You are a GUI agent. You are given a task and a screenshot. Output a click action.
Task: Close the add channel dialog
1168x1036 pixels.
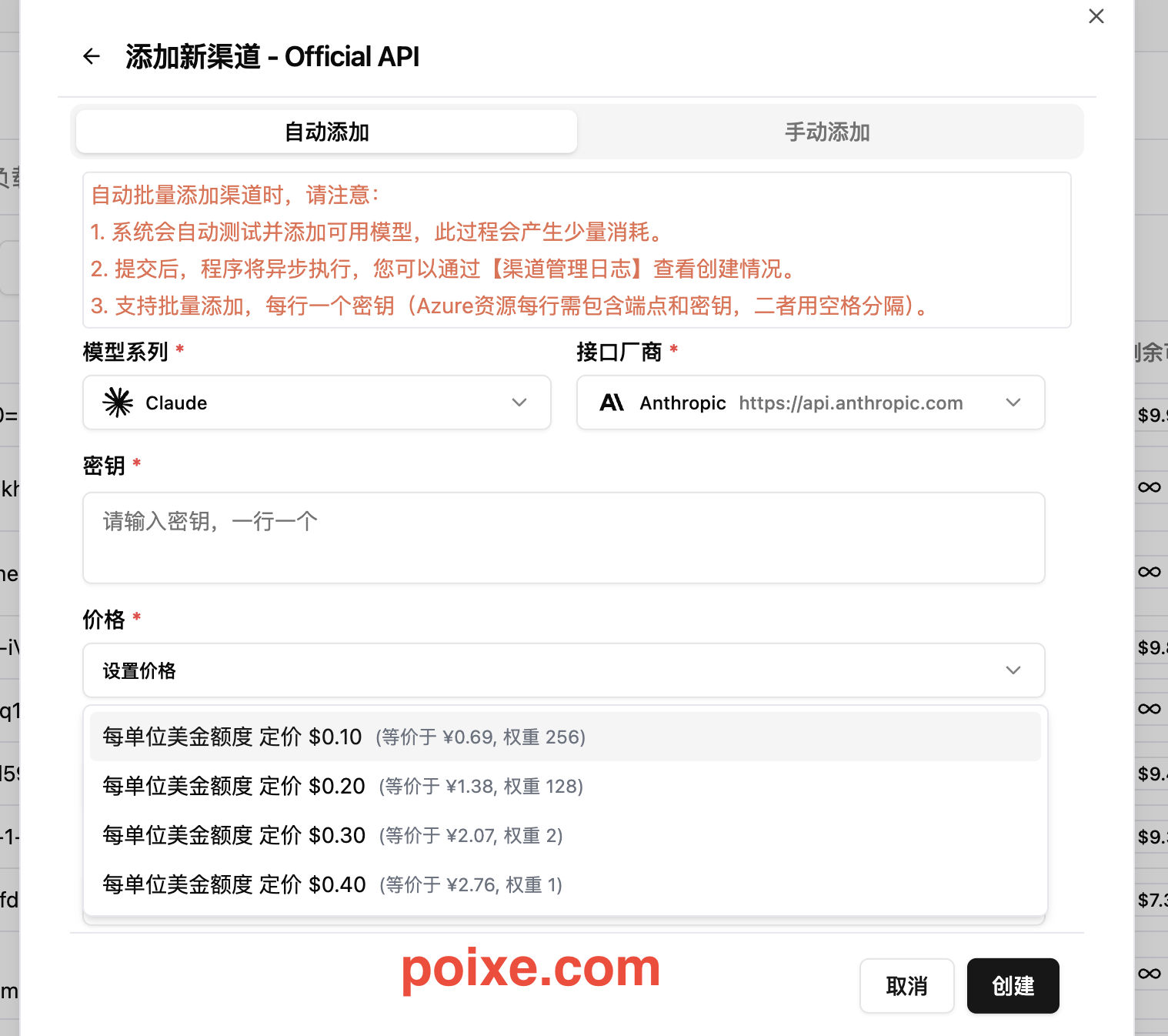1096,16
